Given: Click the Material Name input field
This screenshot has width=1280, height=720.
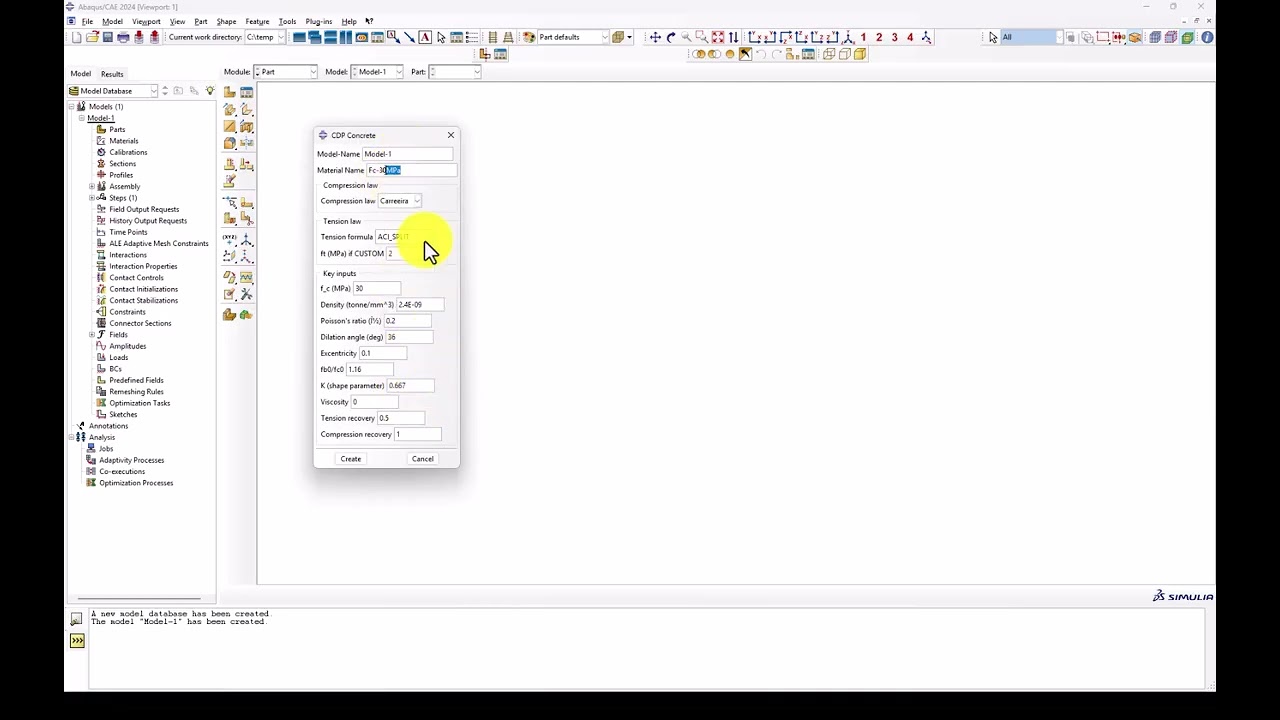Looking at the screenshot, I should coord(412,170).
